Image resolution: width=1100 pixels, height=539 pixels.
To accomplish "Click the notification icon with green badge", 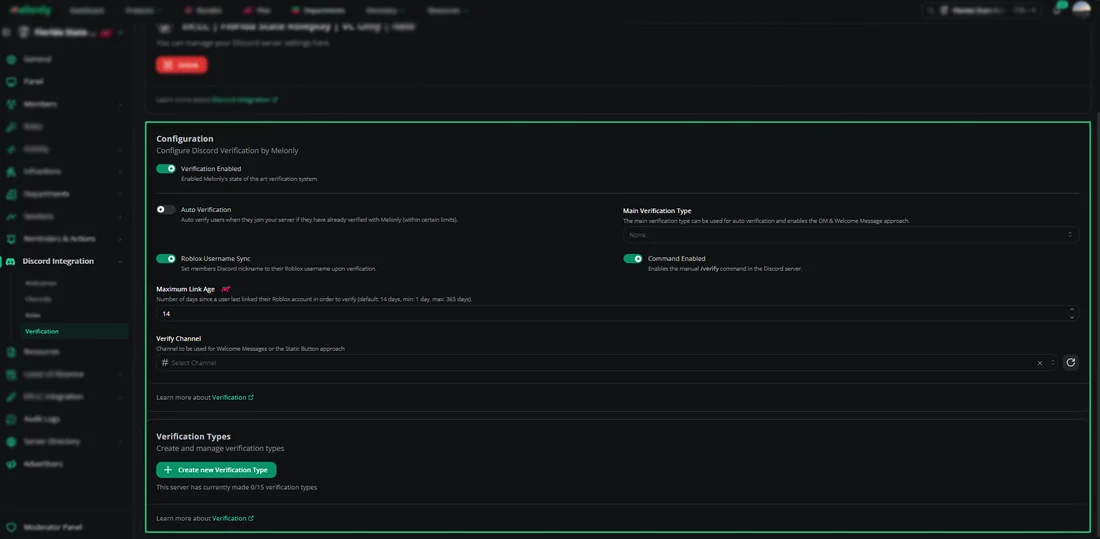I will pos(1058,10).
